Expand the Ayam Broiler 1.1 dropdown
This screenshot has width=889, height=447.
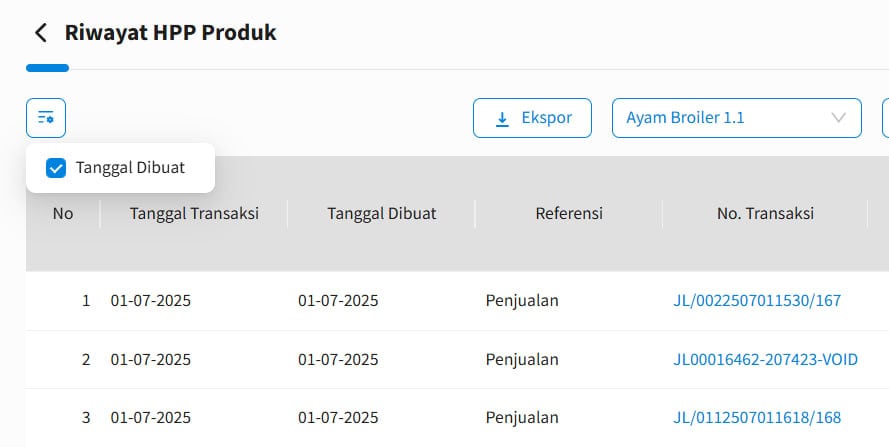click(736, 118)
